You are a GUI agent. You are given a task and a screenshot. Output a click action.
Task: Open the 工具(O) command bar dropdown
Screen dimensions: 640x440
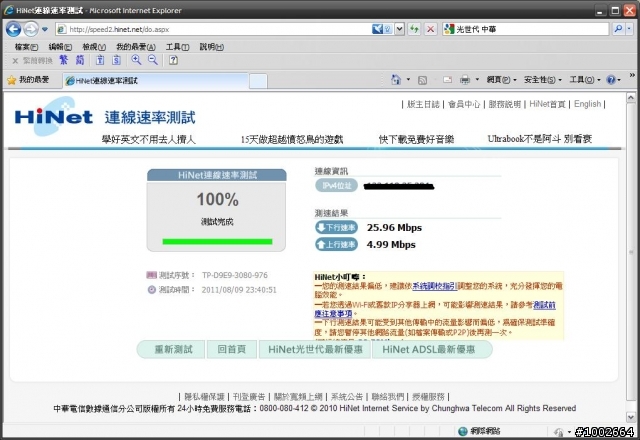click(584, 80)
